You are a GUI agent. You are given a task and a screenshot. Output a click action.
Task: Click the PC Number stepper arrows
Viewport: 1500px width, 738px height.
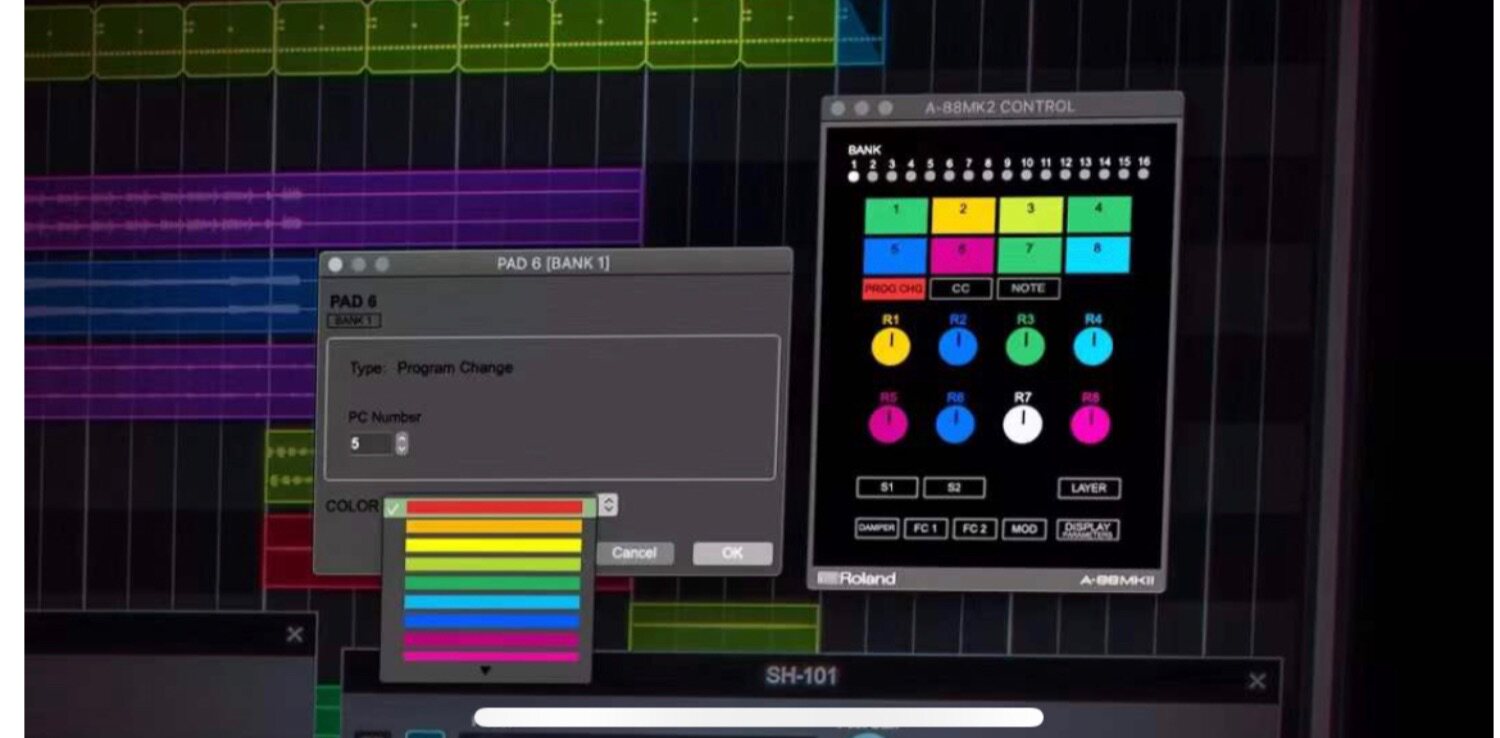click(x=402, y=444)
